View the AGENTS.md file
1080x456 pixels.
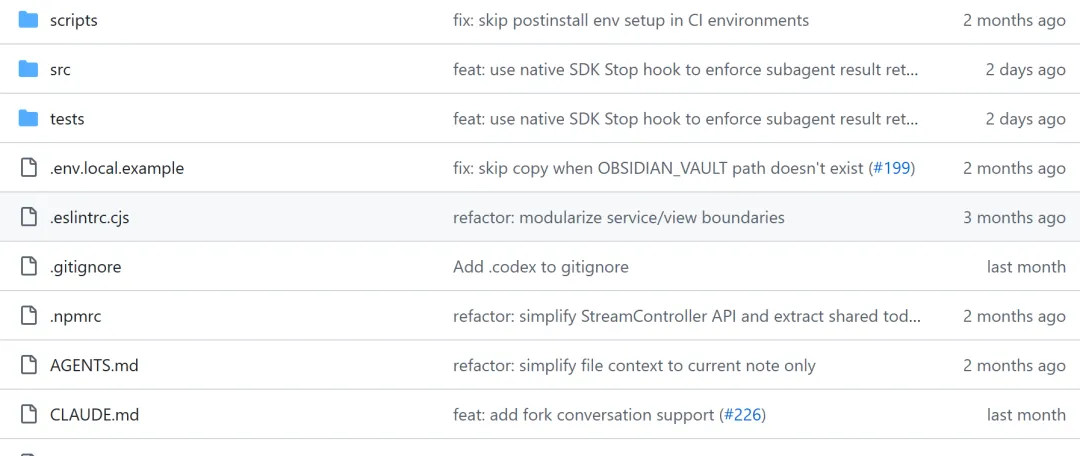pos(94,365)
